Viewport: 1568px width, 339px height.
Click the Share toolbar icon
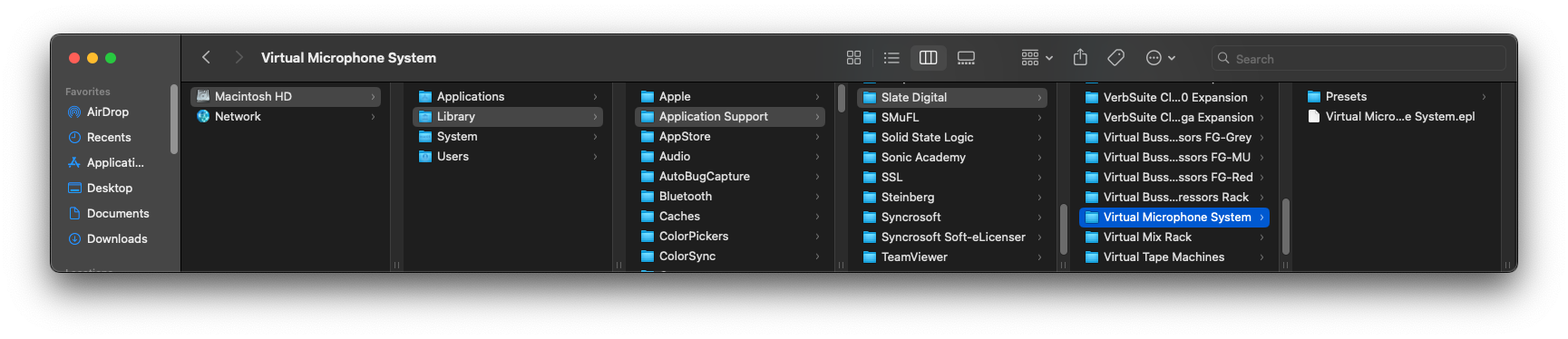point(1080,58)
